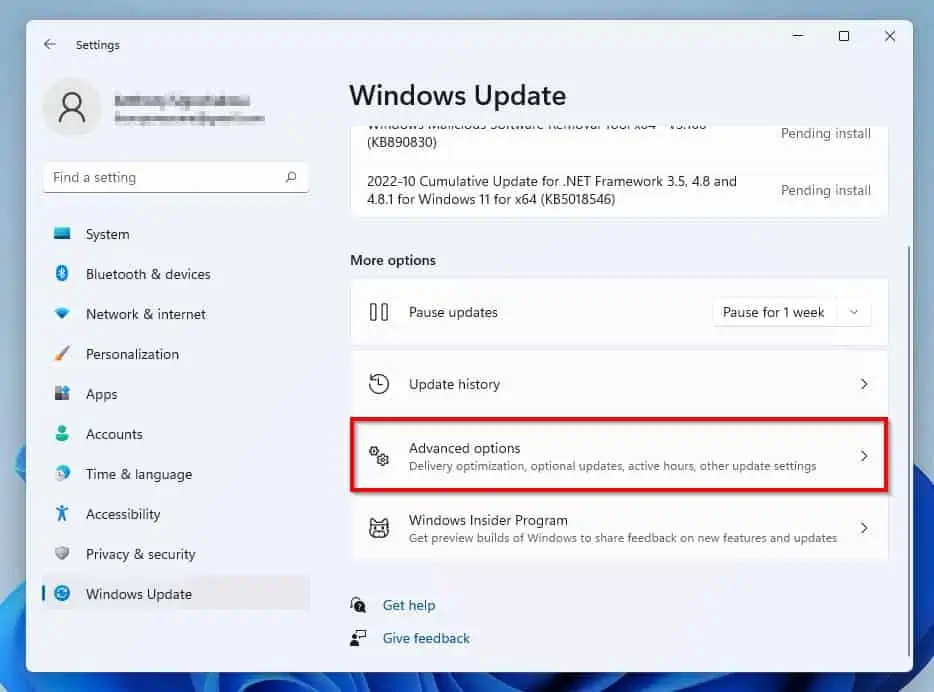Click the Get preview builds description text
The width and height of the screenshot is (934, 692).
[x=622, y=538]
